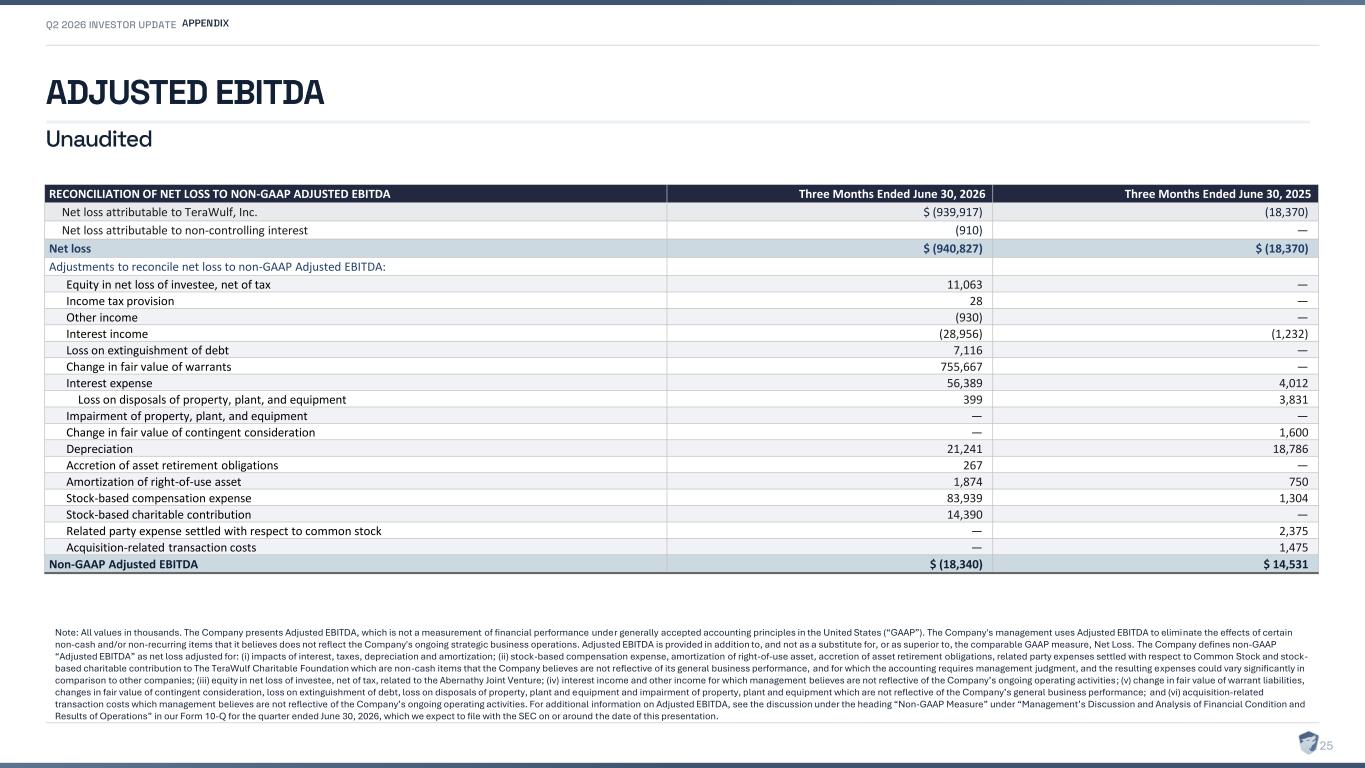Select the APPENDIX header label
The width and height of the screenshot is (1365, 768).
(x=206, y=23)
